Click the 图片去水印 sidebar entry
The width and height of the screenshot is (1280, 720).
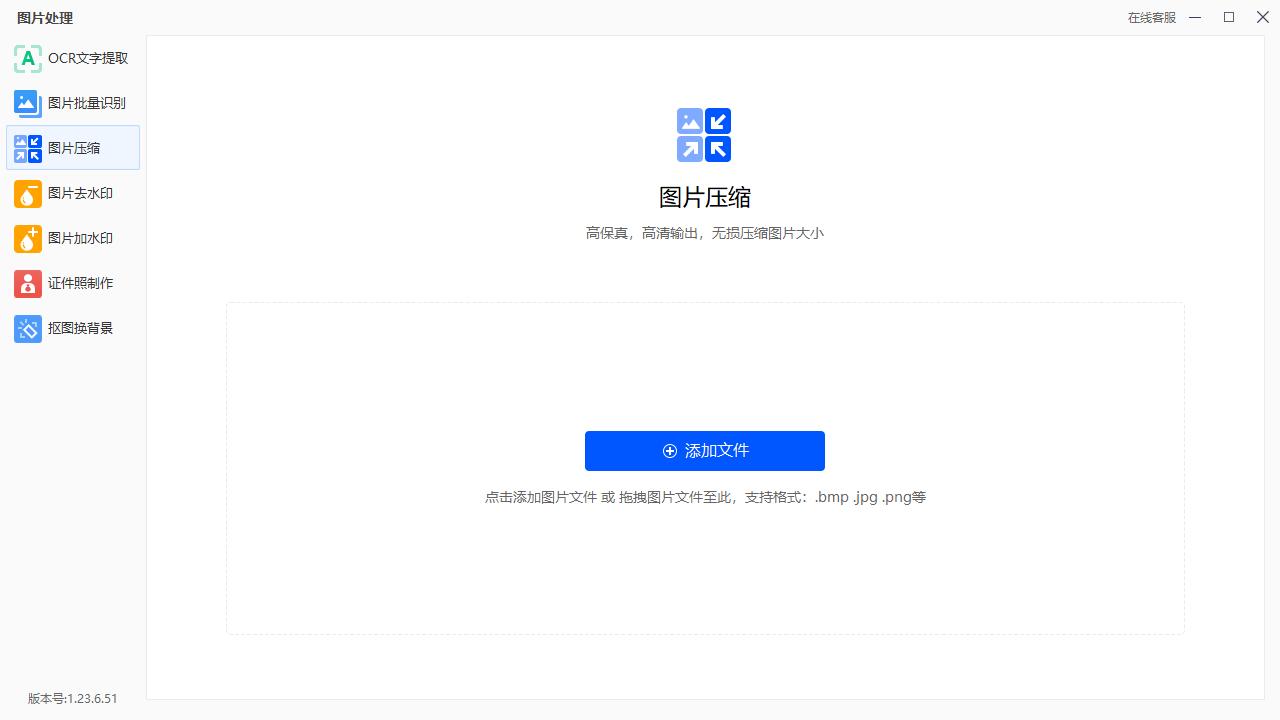[73, 193]
